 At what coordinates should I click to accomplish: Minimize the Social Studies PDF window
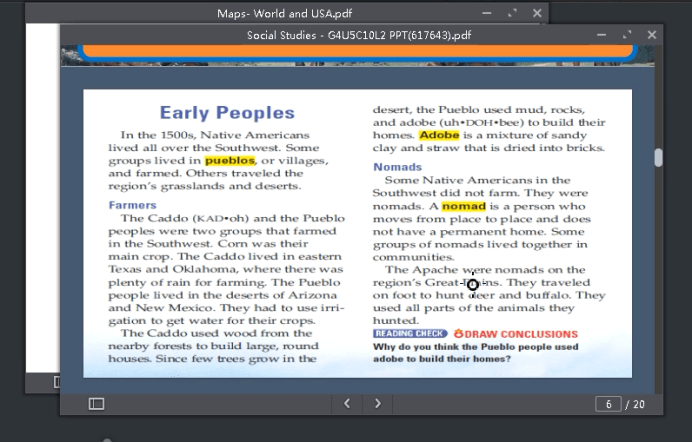point(601,35)
